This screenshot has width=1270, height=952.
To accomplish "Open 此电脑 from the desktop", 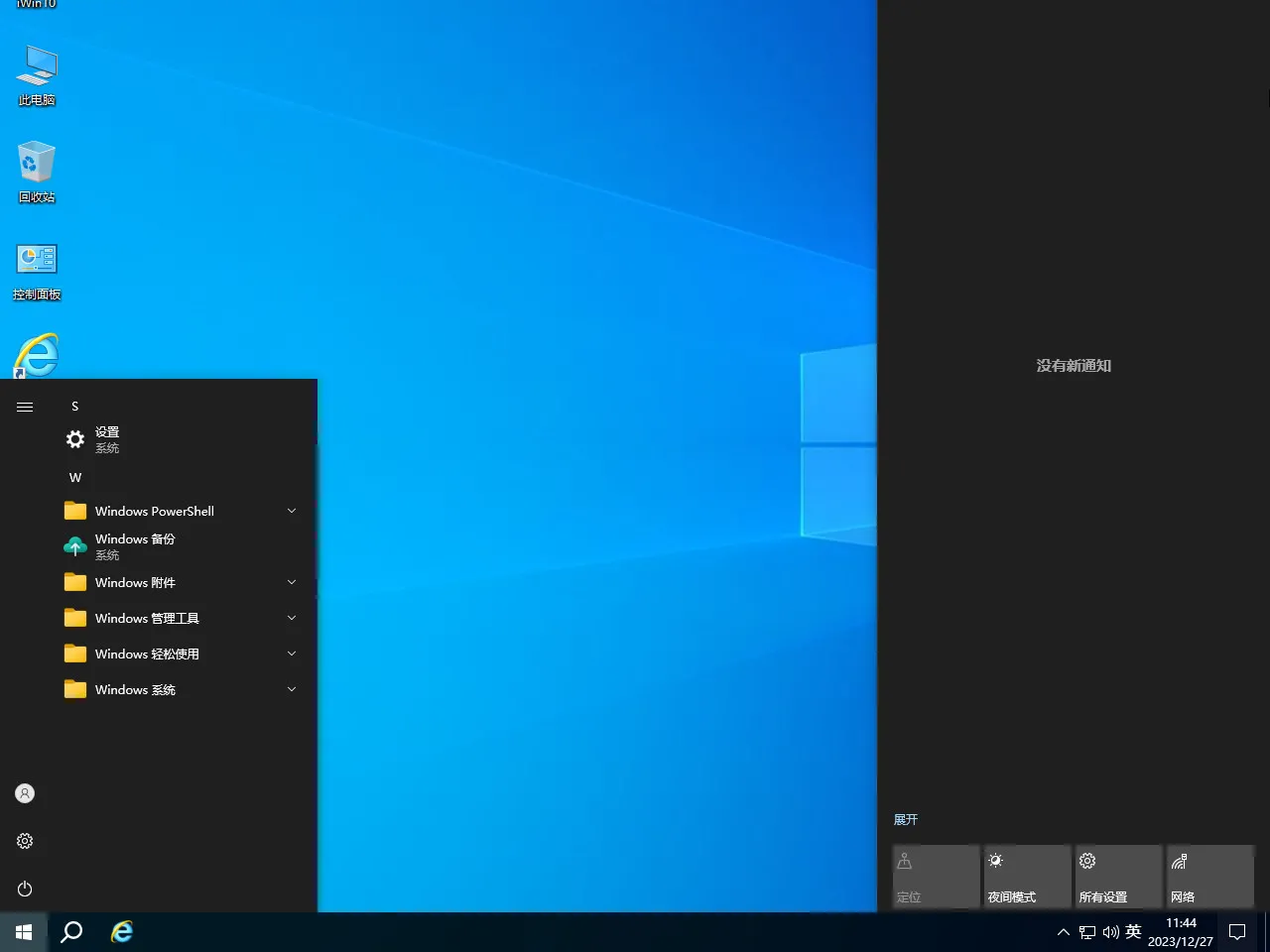I will (x=37, y=74).
